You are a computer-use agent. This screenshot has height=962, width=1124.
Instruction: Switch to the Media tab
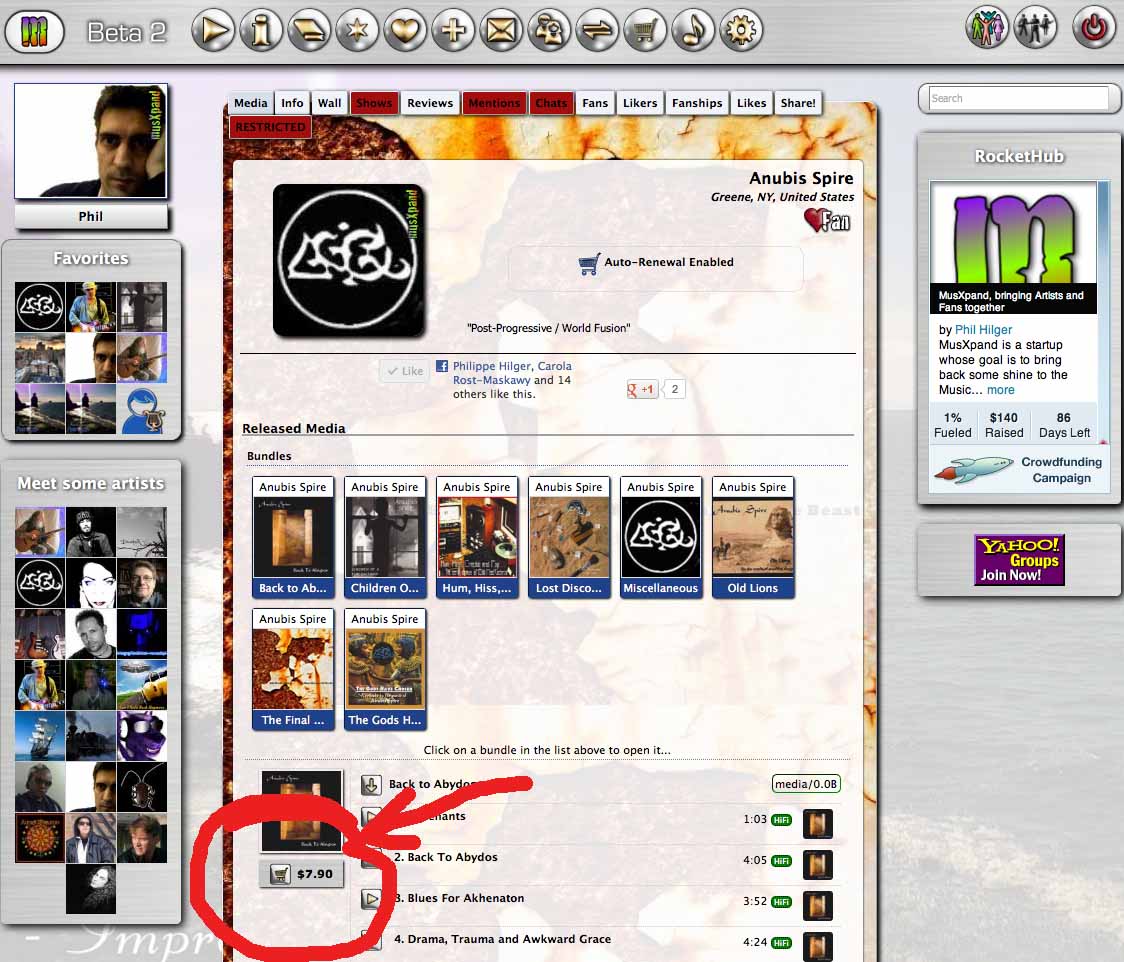tap(251, 103)
